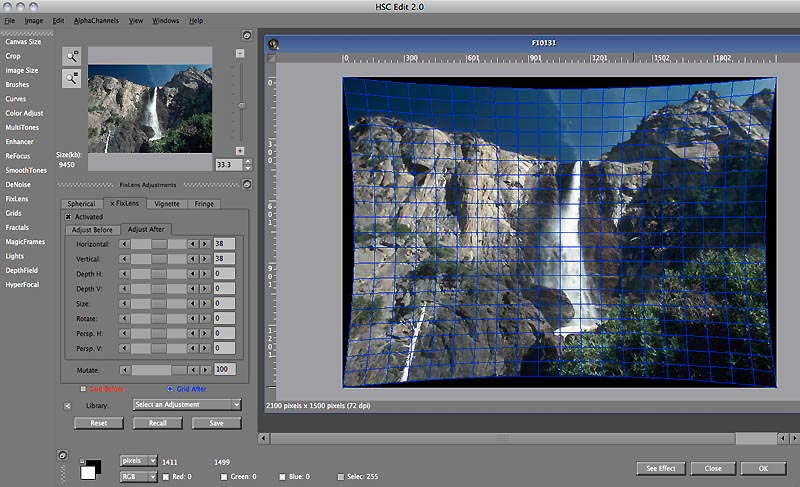The width and height of the screenshot is (800, 487).
Task: Open the DepthField sidebar entry
Action: [21, 270]
